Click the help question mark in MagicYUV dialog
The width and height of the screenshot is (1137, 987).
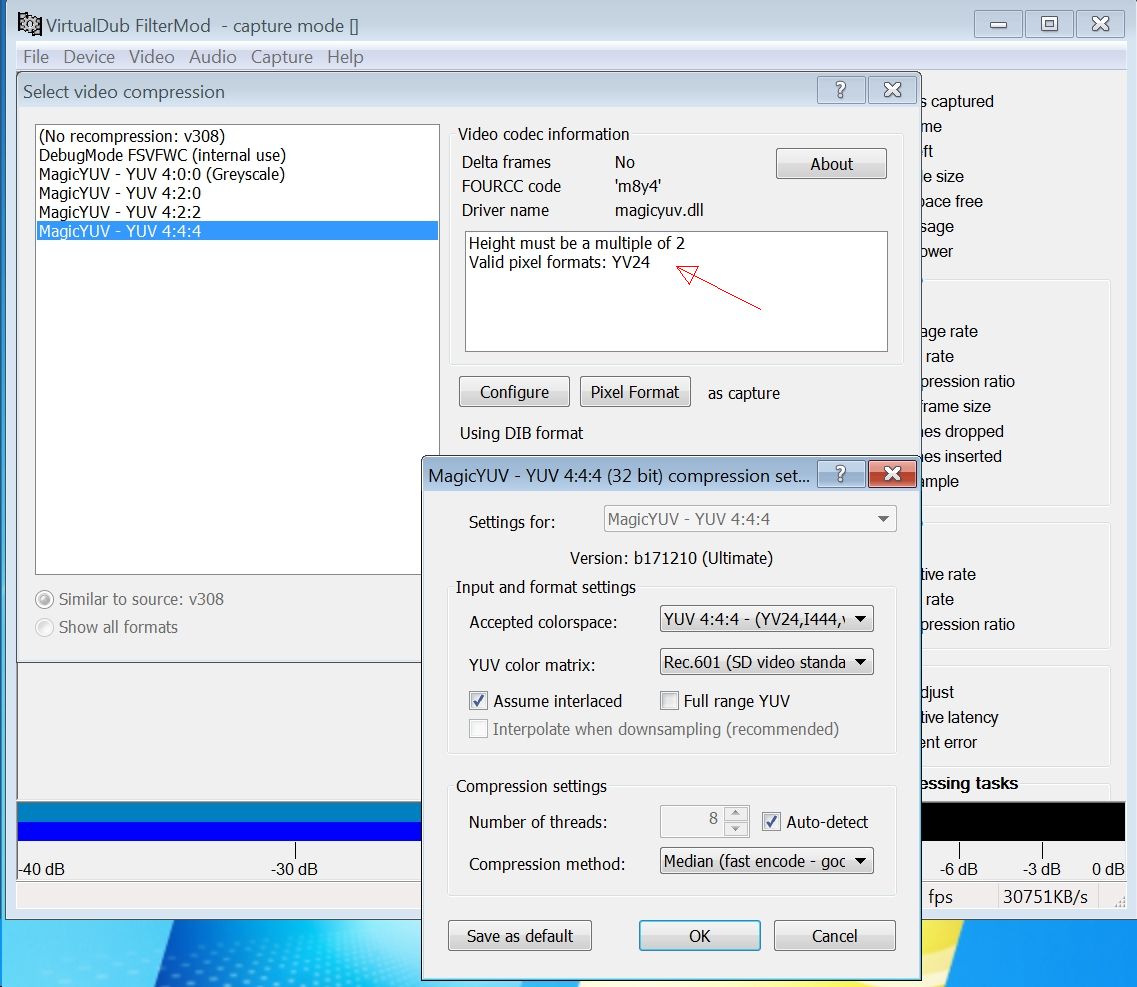(841, 474)
